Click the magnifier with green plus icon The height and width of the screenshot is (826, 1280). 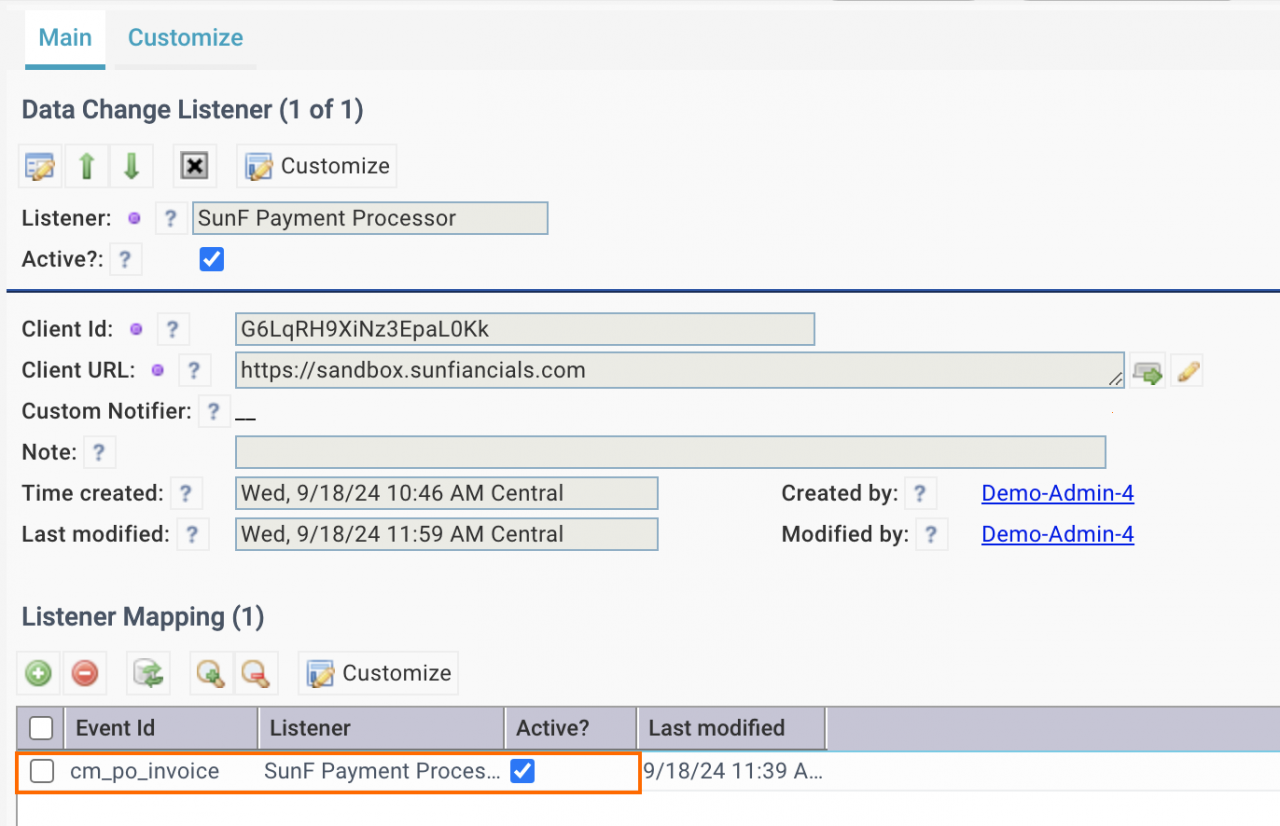point(211,674)
